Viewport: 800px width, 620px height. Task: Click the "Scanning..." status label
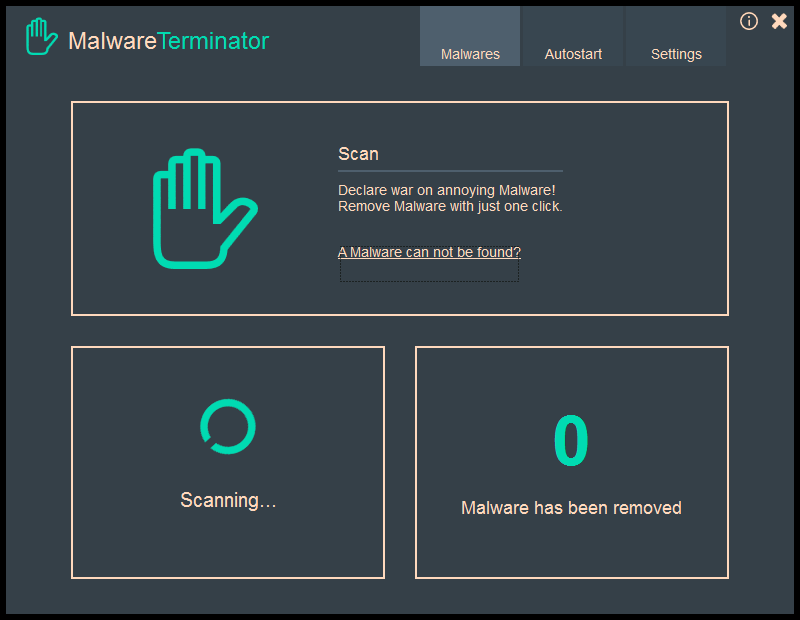tap(228, 500)
